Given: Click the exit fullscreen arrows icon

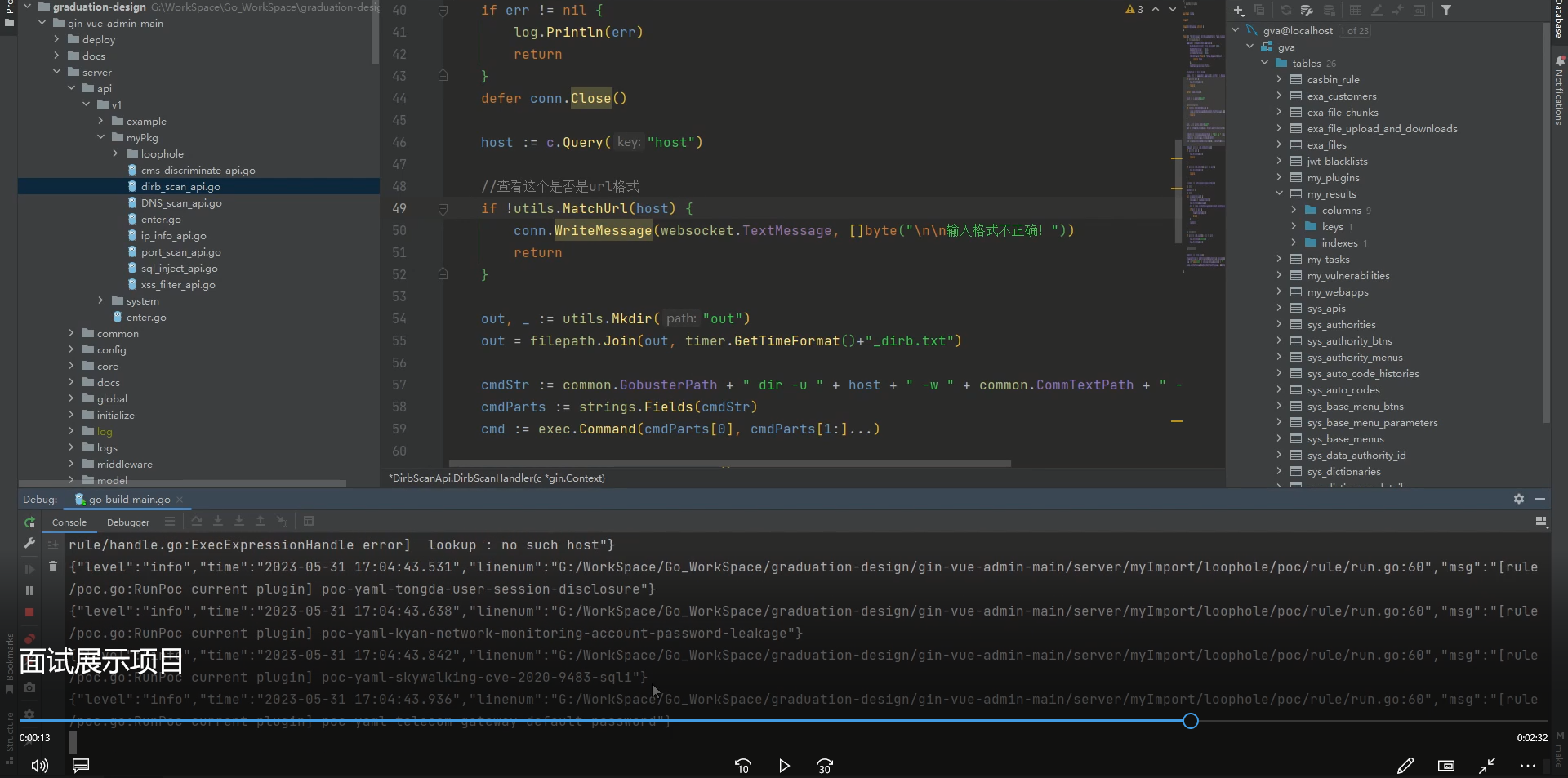Looking at the screenshot, I should (x=1487, y=766).
